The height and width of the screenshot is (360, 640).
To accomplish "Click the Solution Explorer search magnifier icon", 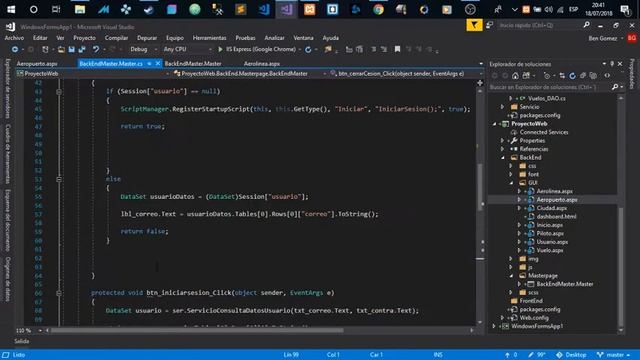I will 615,87.
